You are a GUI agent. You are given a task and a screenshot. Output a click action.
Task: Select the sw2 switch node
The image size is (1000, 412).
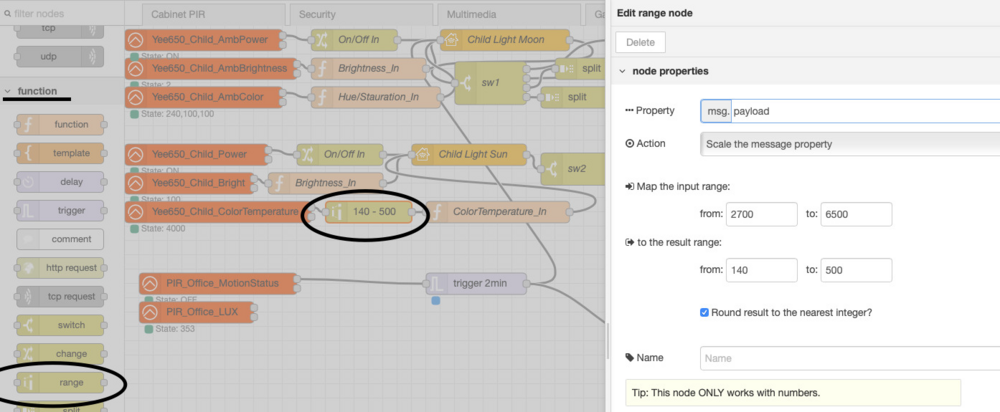click(575, 169)
